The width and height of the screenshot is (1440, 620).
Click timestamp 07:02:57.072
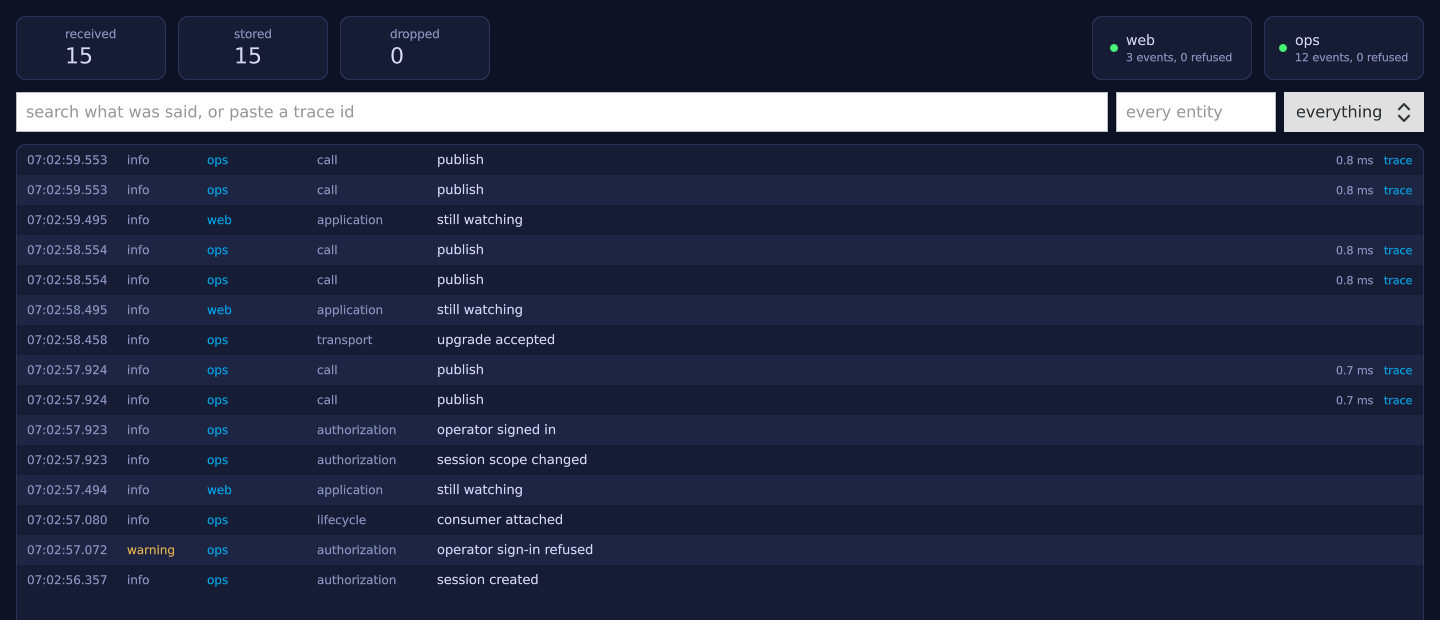point(67,550)
